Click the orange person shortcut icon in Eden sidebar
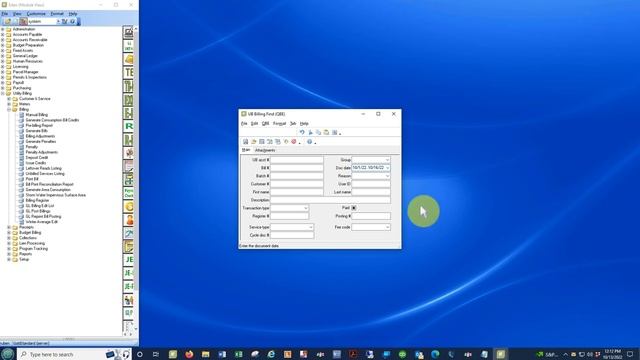The width and height of the screenshot is (640, 360). [129, 220]
